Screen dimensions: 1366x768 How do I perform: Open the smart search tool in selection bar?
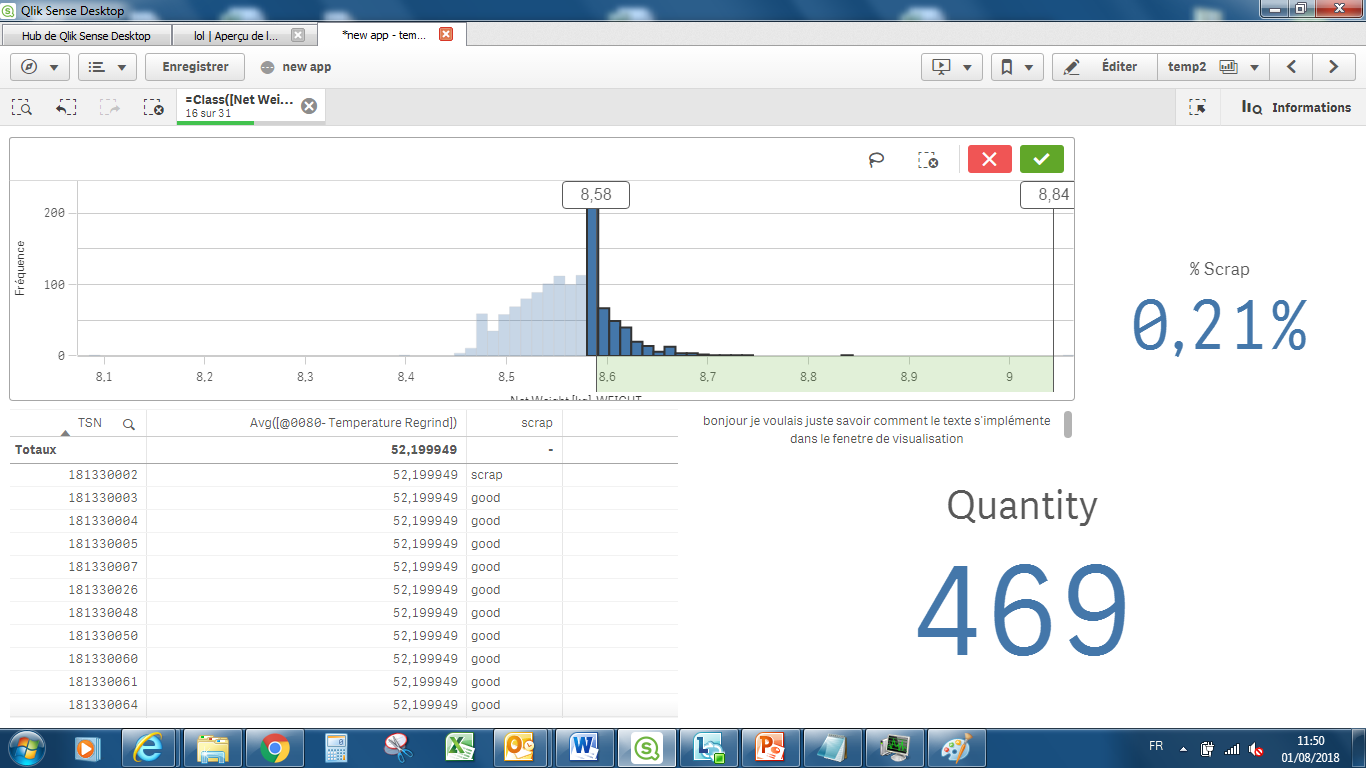point(23,107)
